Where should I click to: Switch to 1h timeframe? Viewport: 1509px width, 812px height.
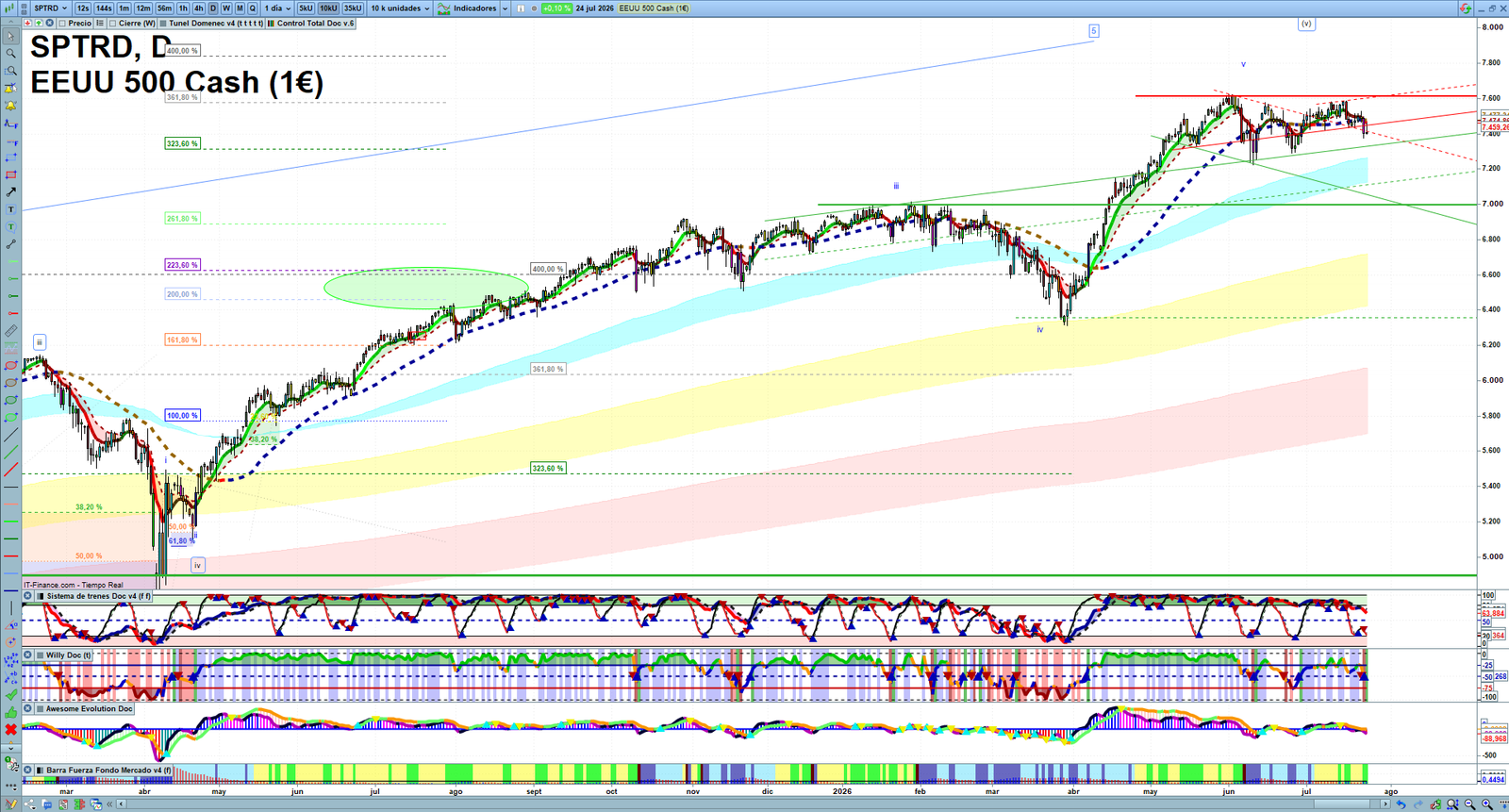(x=183, y=8)
